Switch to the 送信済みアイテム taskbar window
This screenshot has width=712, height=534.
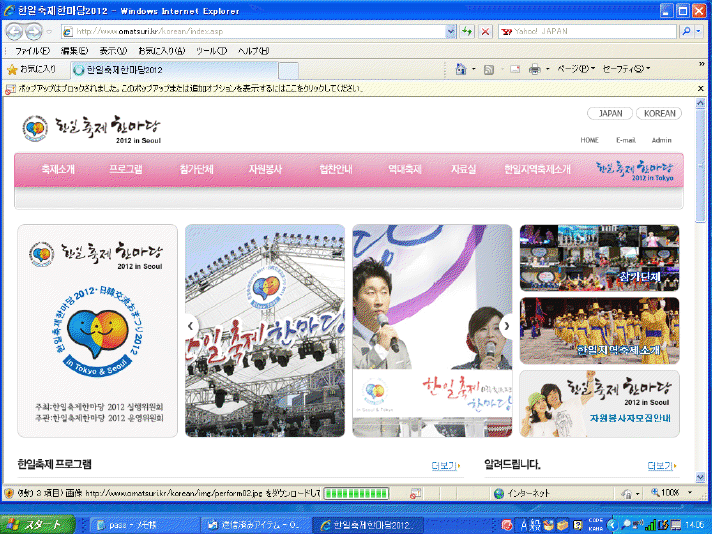point(254,525)
